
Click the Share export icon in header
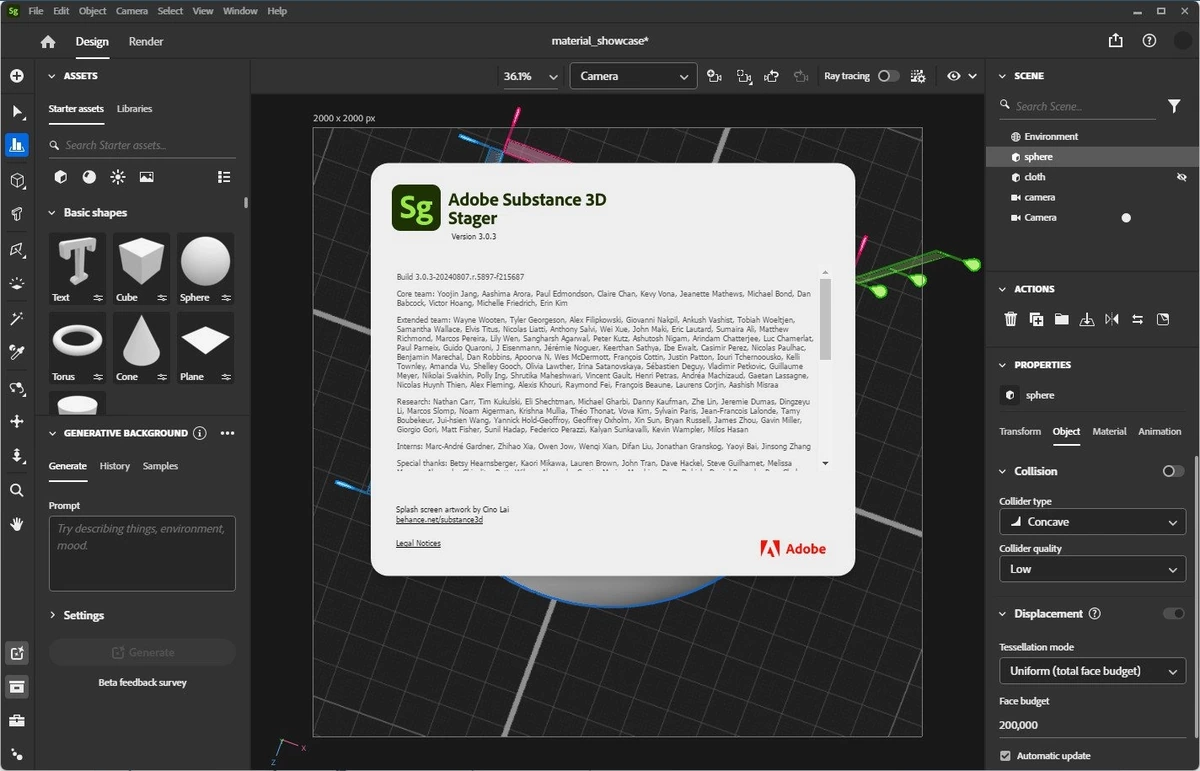click(x=1116, y=41)
